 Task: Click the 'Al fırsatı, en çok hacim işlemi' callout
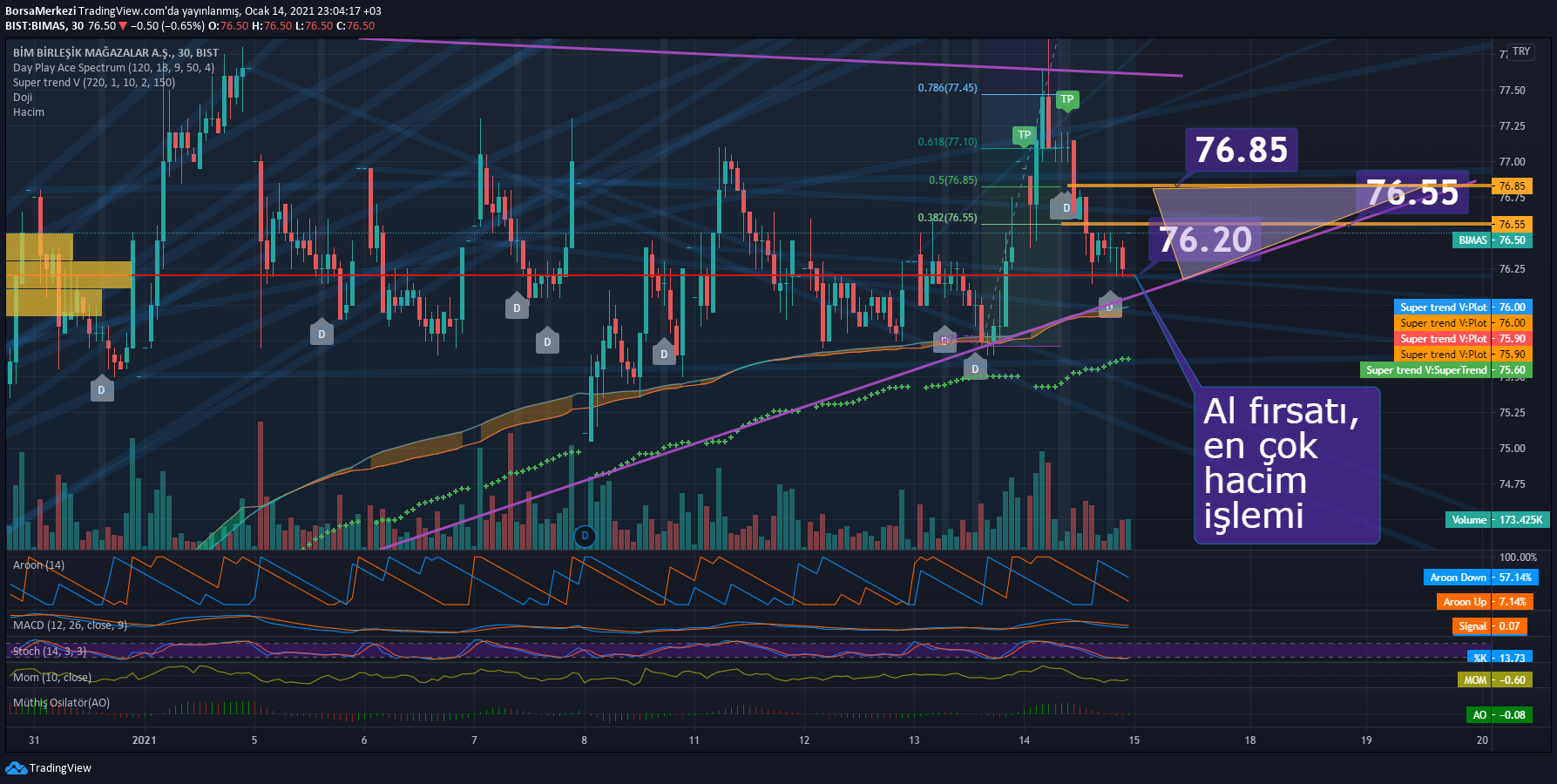click(1287, 464)
